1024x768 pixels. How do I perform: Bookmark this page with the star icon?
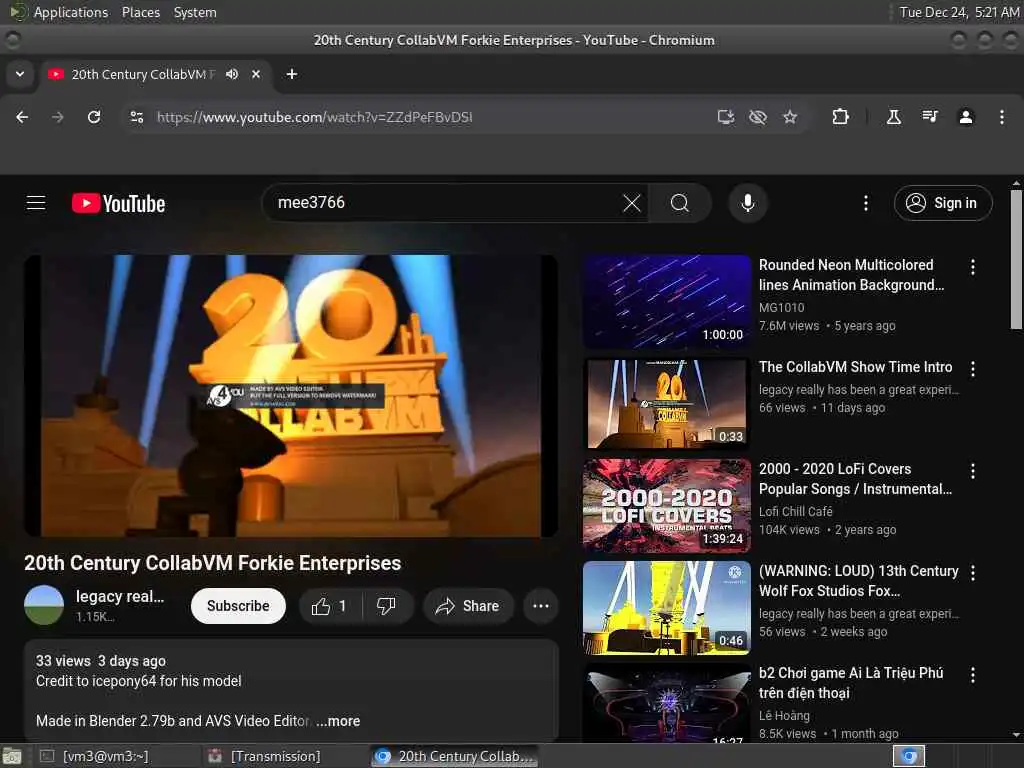(x=790, y=117)
